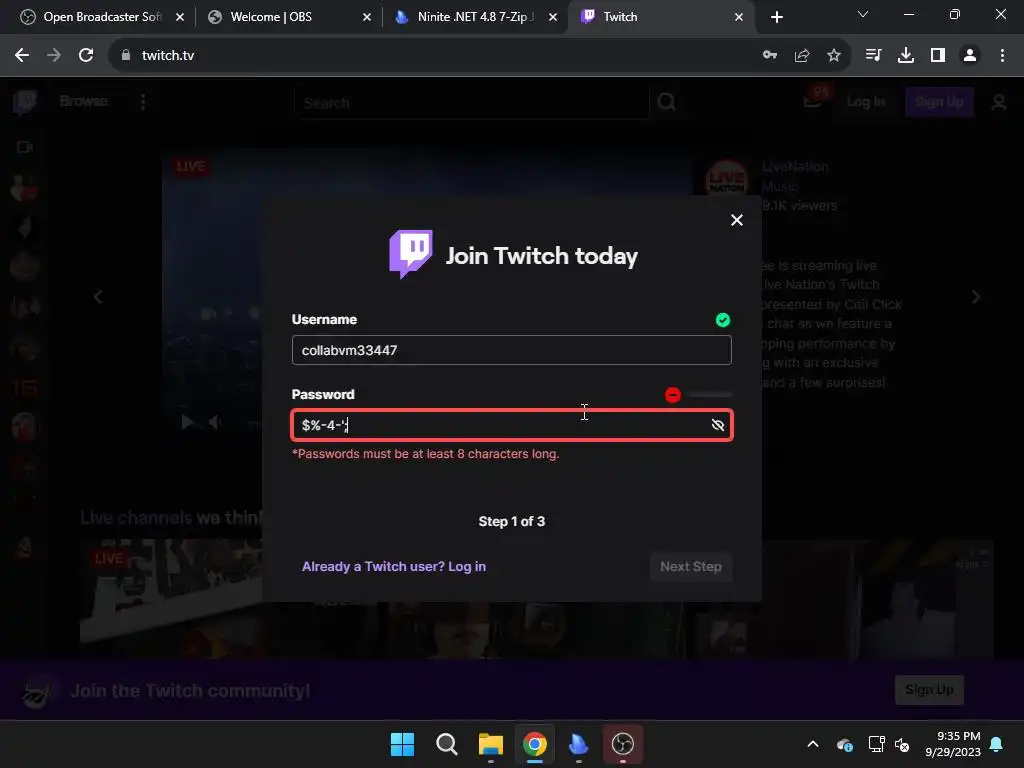The image size is (1024, 768).
Task: Close the Join Twitch today dialog
Action: pos(737,220)
